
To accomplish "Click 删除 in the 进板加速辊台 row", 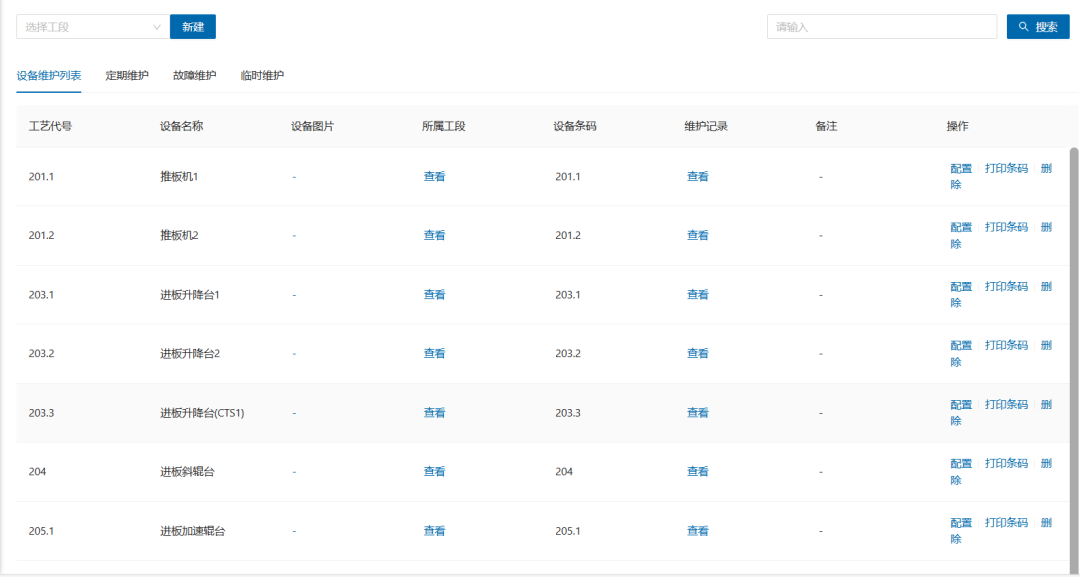I will click(x=1046, y=523).
